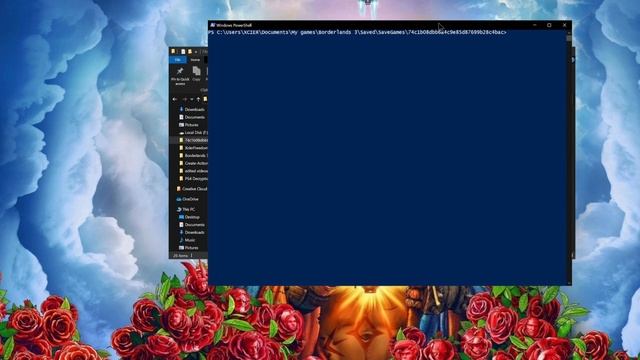Select Documents under This PC
The width and height of the screenshot is (640, 360).
192,225
